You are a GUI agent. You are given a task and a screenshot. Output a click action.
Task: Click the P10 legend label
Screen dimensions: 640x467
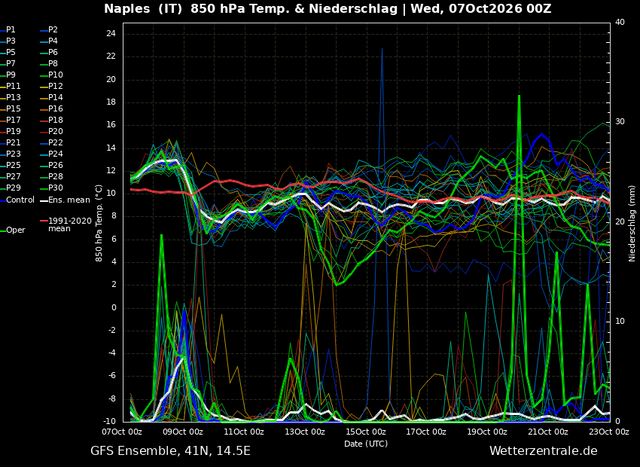click(x=56, y=75)
